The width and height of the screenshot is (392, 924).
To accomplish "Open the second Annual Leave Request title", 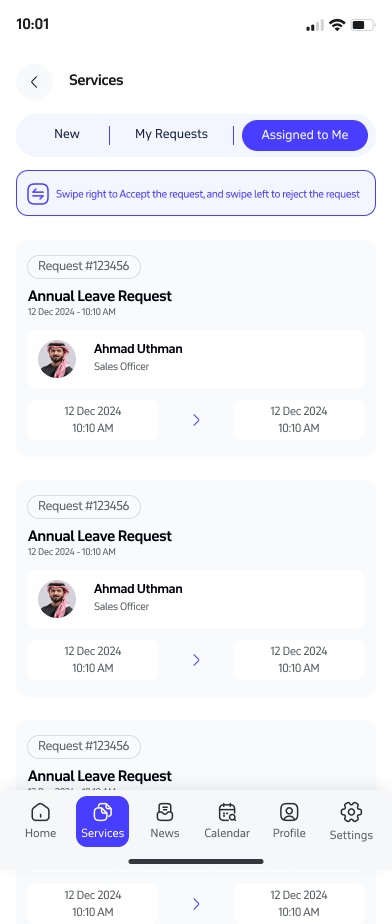I will 100,536.
